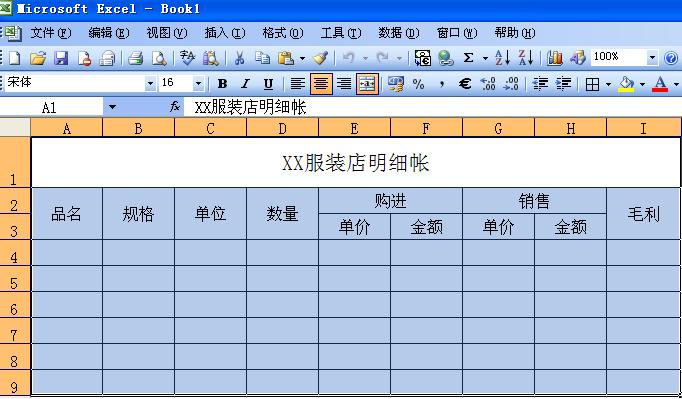Toggle italic formatting
Viewport: 682px width, 399px height.
[x=245, y=84]
